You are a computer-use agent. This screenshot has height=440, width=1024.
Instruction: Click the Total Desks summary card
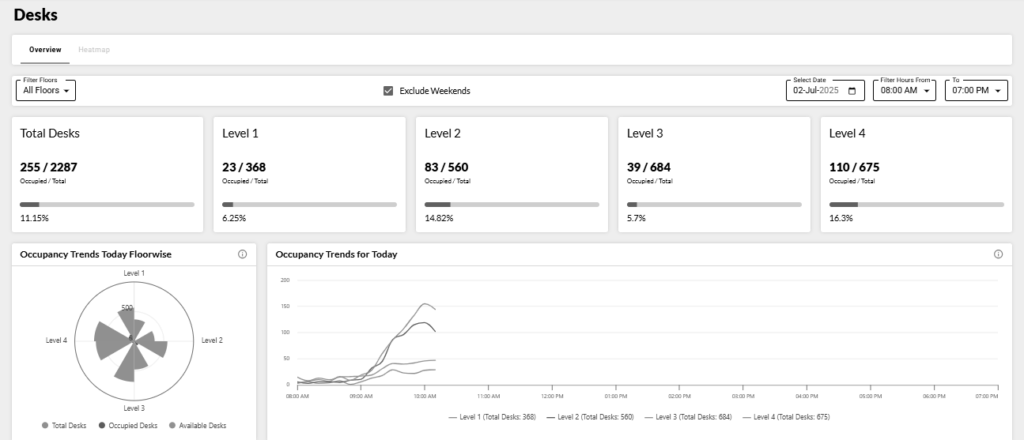point(107,174)
